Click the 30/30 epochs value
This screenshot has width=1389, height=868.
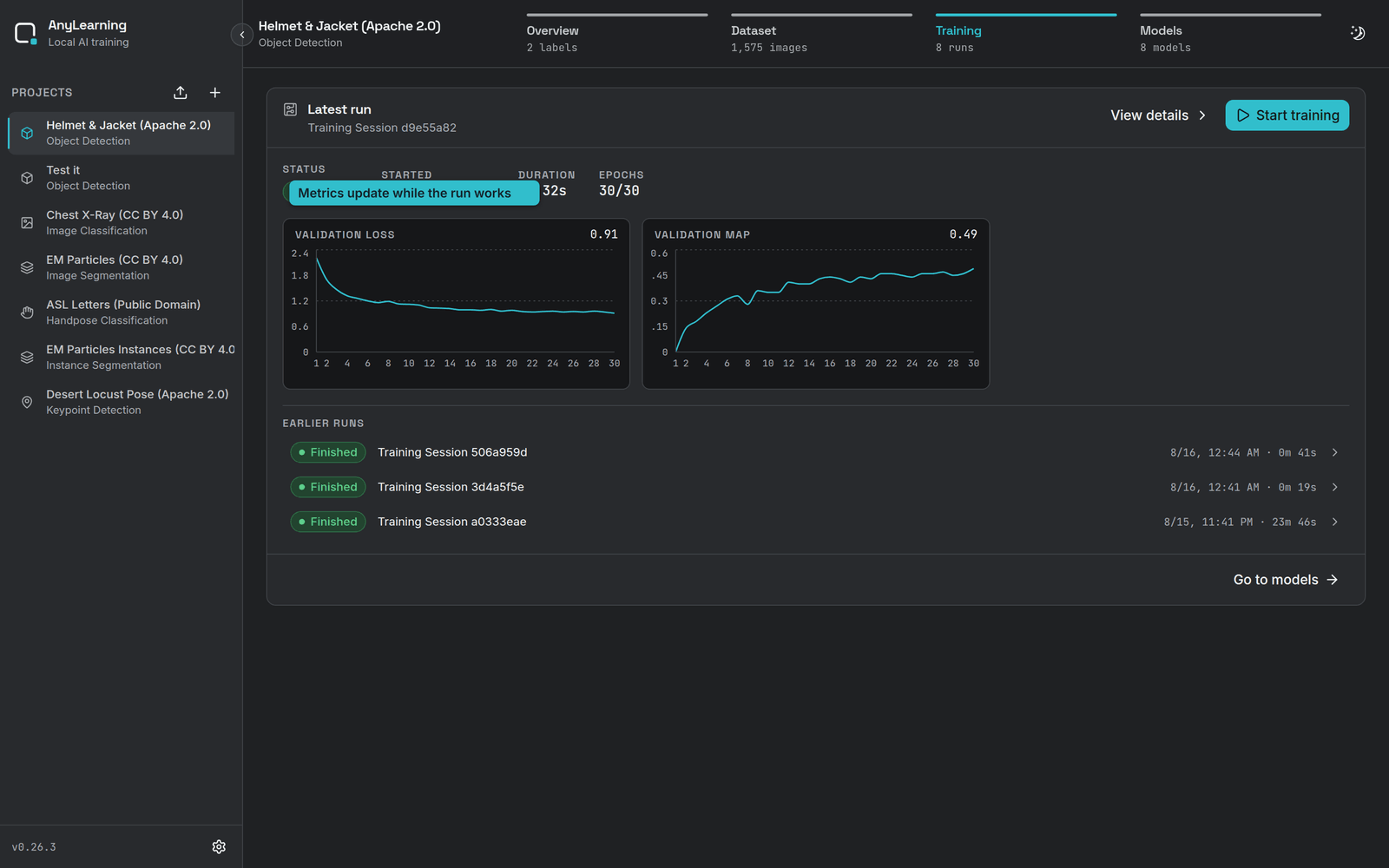pyautogui.click(x=619, y=191)
